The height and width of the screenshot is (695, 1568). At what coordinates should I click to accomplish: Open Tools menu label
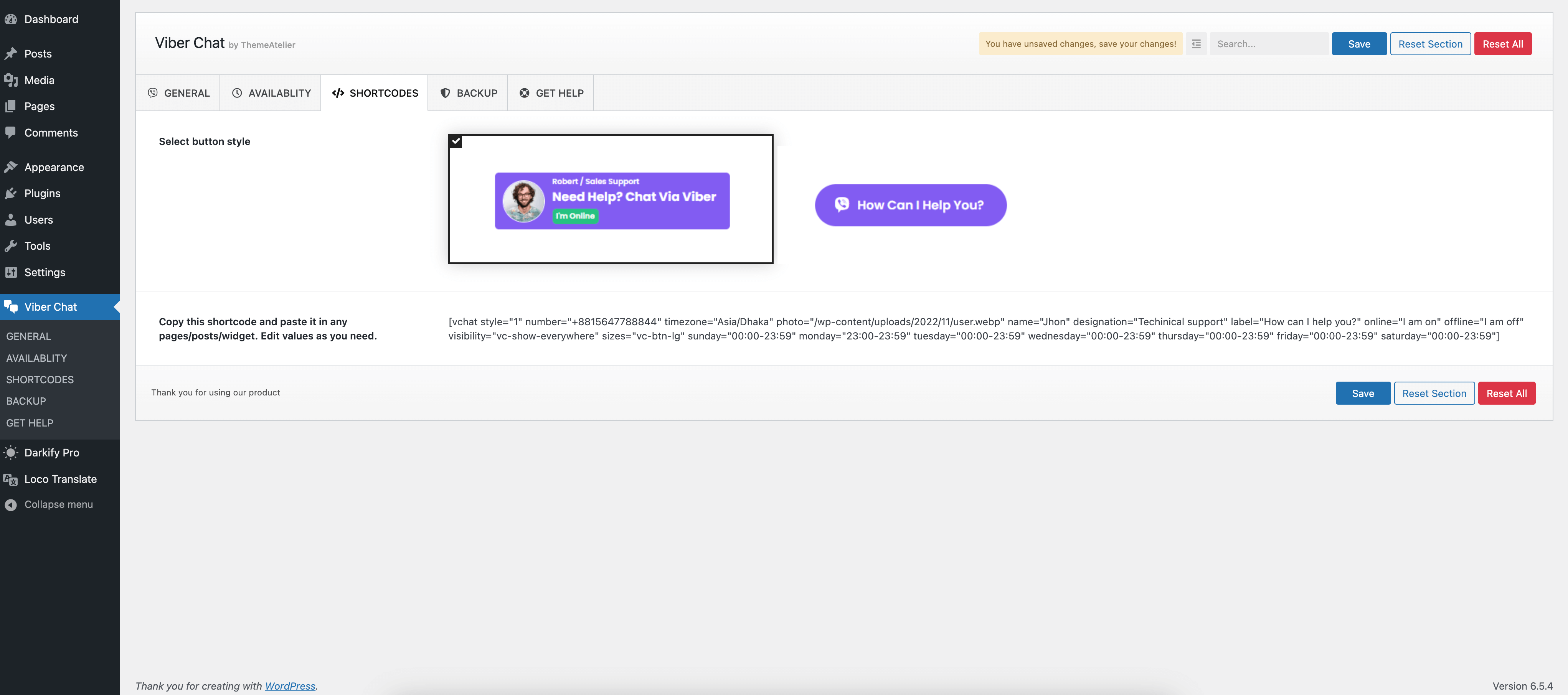pos(37,245)
